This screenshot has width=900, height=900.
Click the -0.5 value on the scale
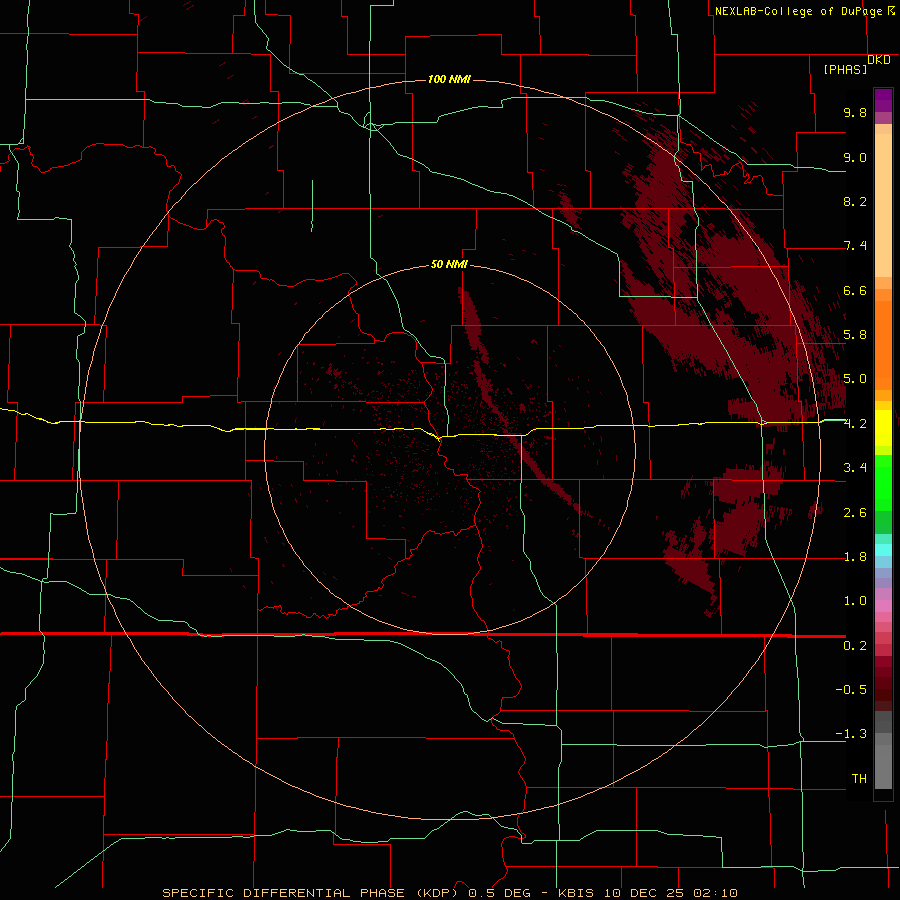pos(851,690)
